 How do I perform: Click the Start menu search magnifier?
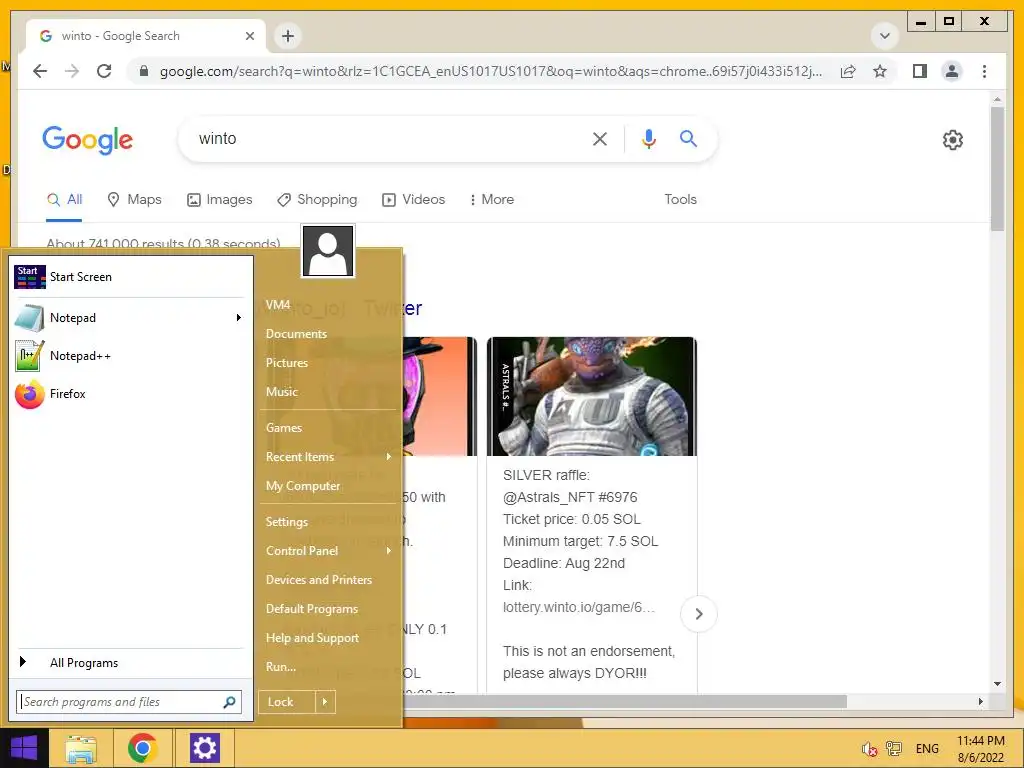click(x=229, y=702)
